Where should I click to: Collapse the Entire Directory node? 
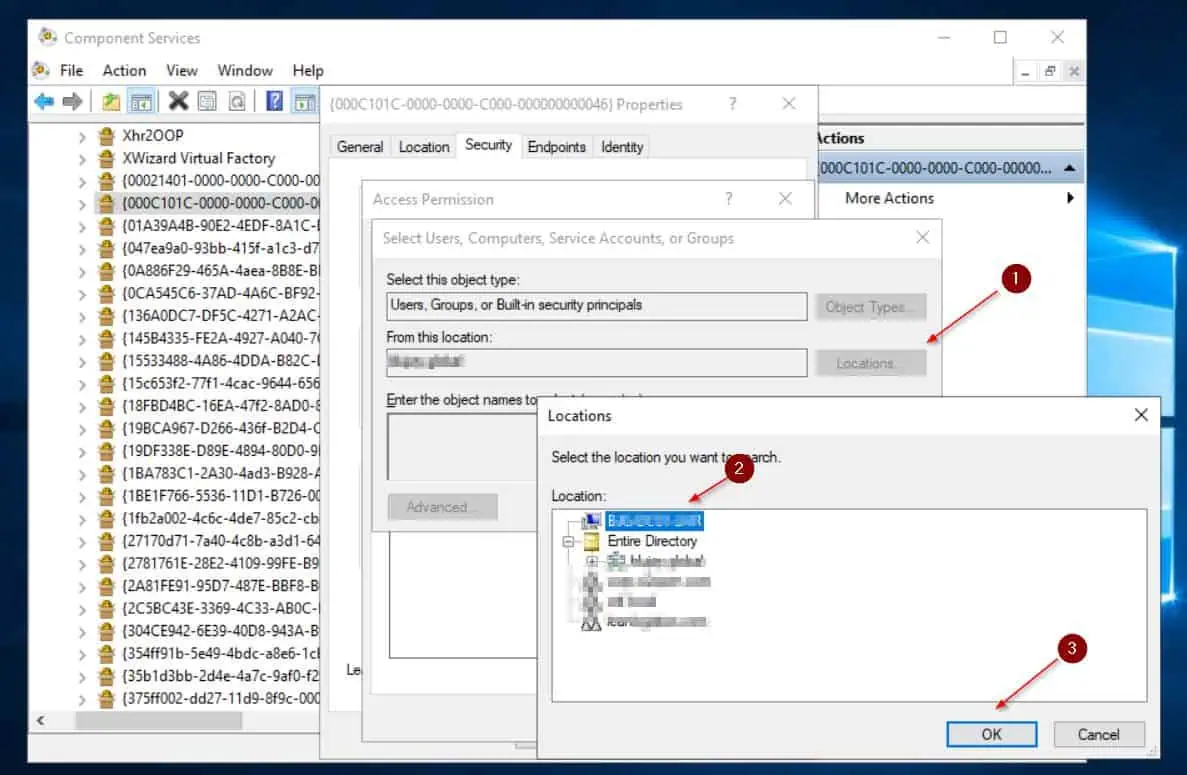pyautogui.click(x=569, y=542)
